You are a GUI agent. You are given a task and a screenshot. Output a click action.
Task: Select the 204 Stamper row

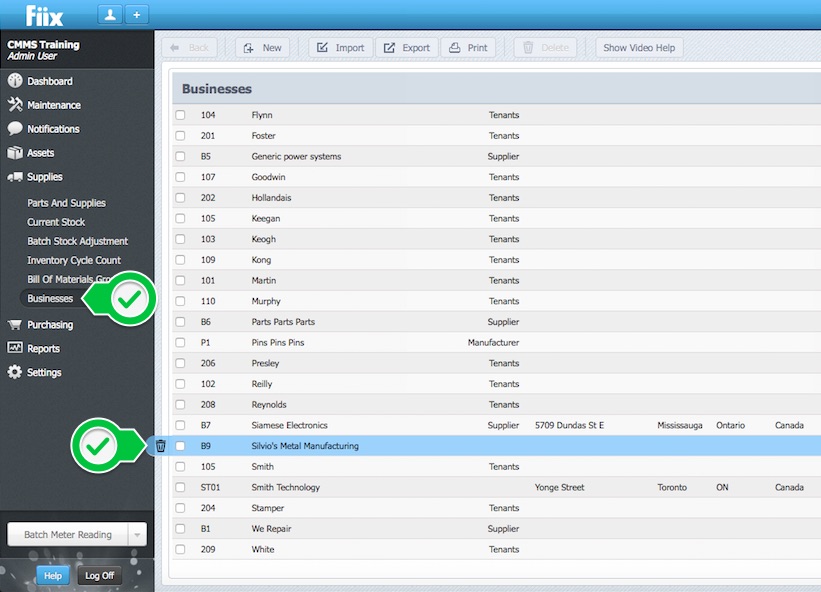496,508
